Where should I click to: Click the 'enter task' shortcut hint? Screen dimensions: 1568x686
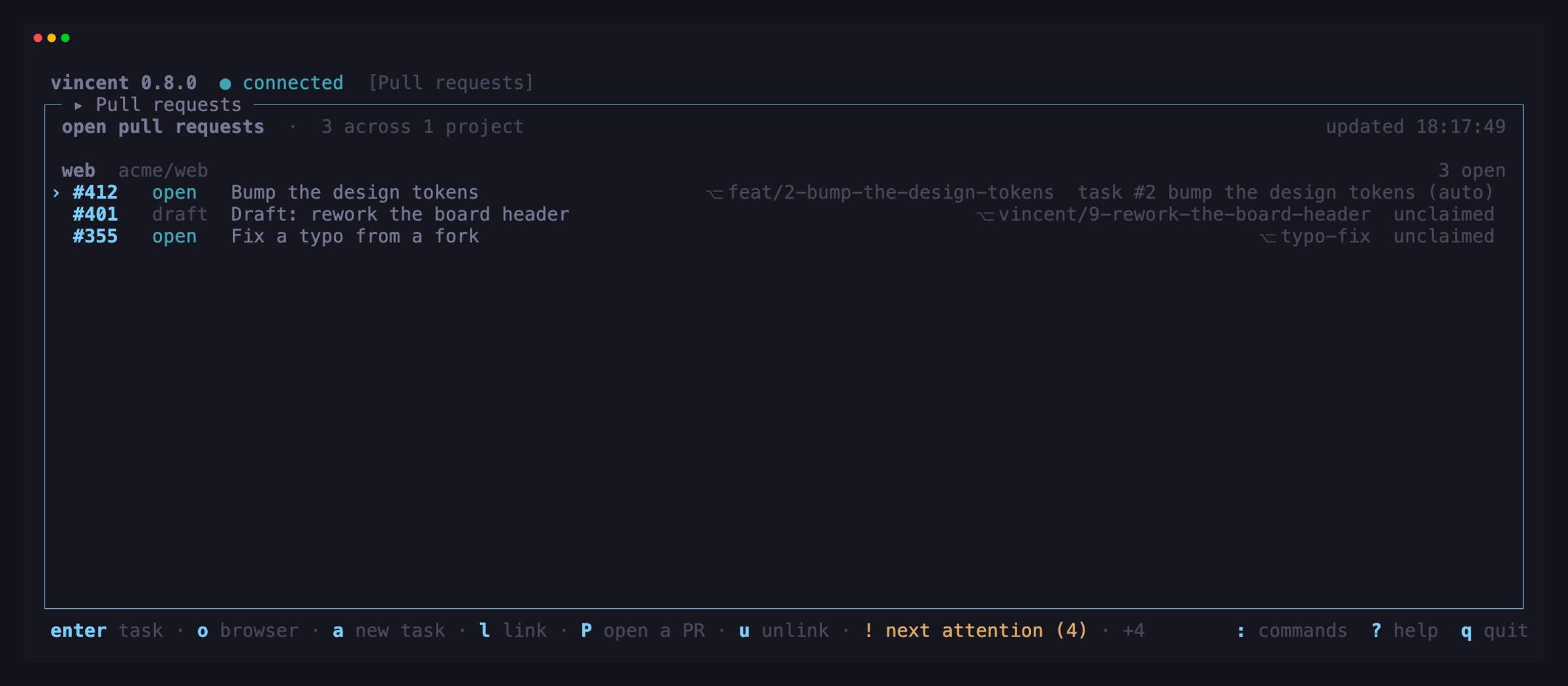pyautogui.click(x=107, y=631)
